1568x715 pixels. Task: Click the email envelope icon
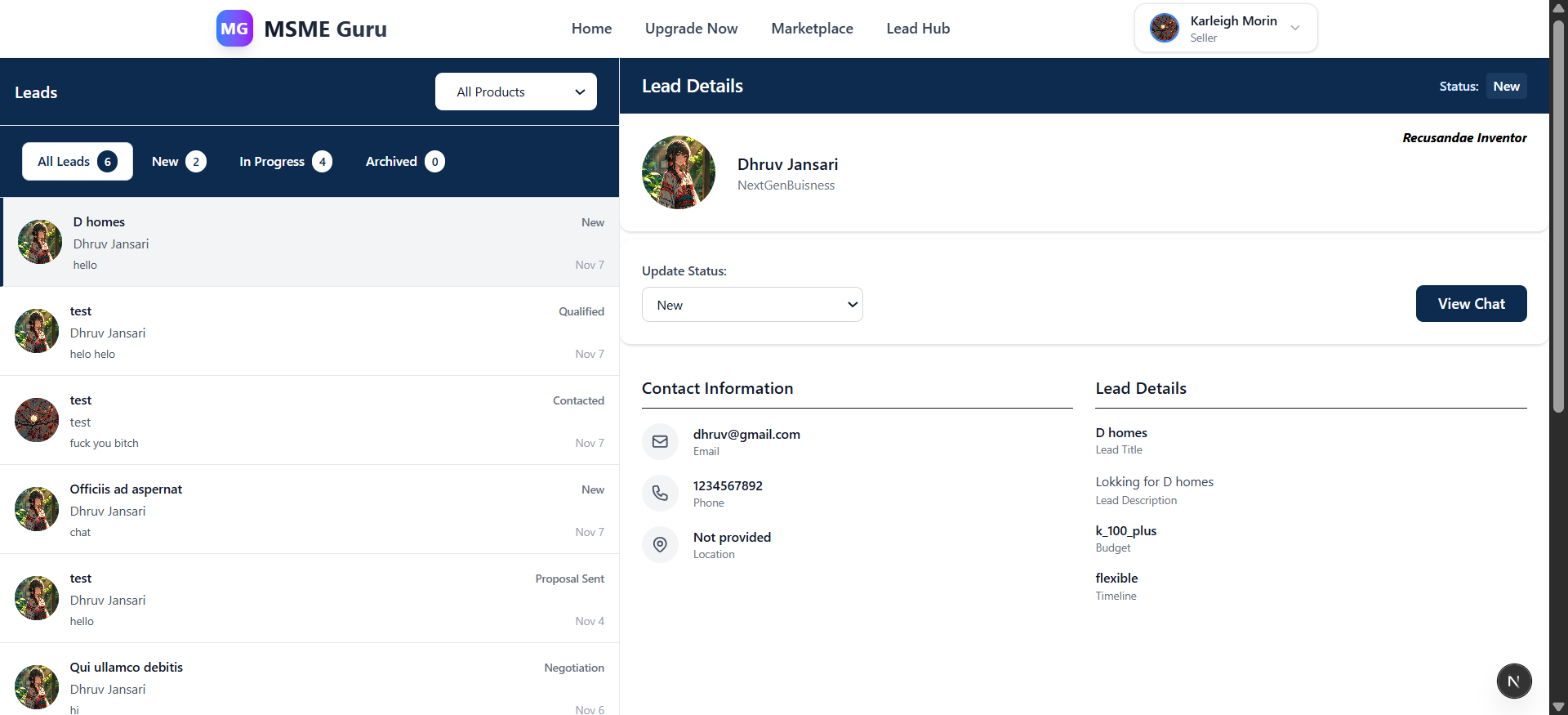point(660,442)
